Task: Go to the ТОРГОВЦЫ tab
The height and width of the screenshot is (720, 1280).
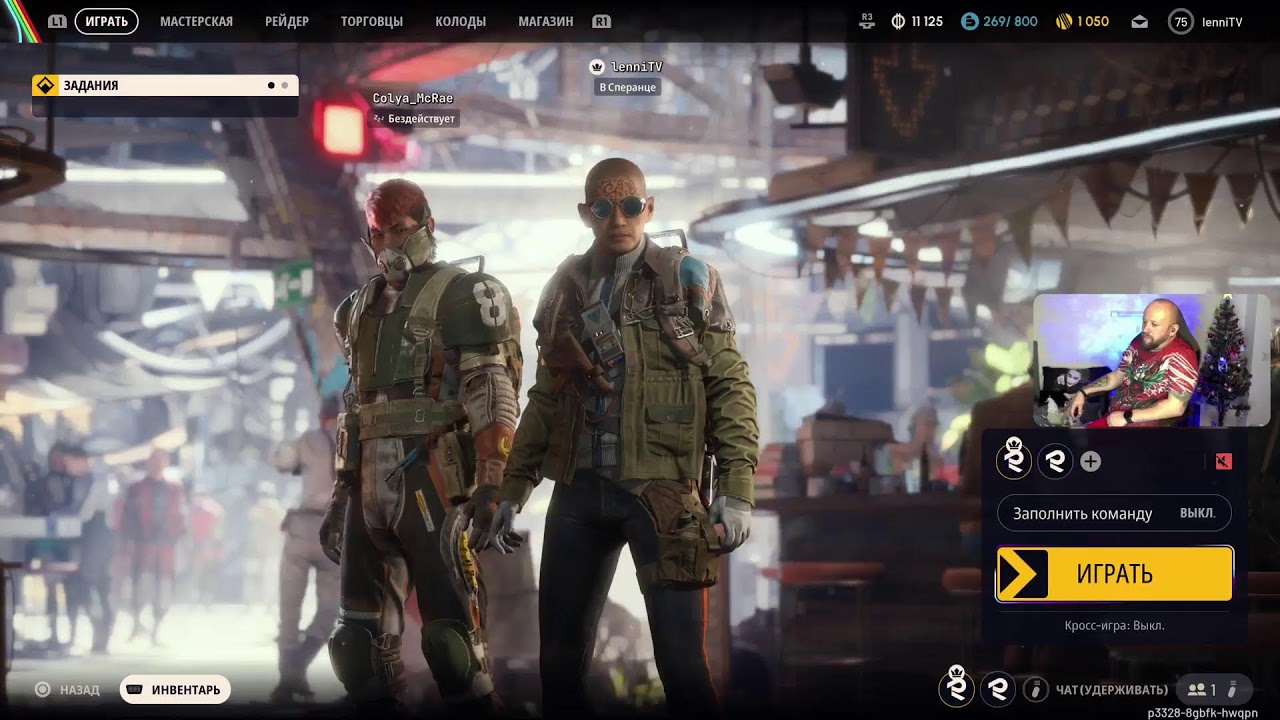Action: (372, 21)
